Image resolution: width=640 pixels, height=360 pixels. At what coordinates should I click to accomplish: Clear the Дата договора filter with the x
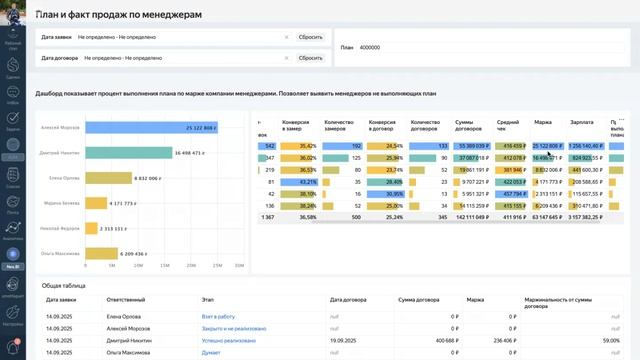[286, 58]
